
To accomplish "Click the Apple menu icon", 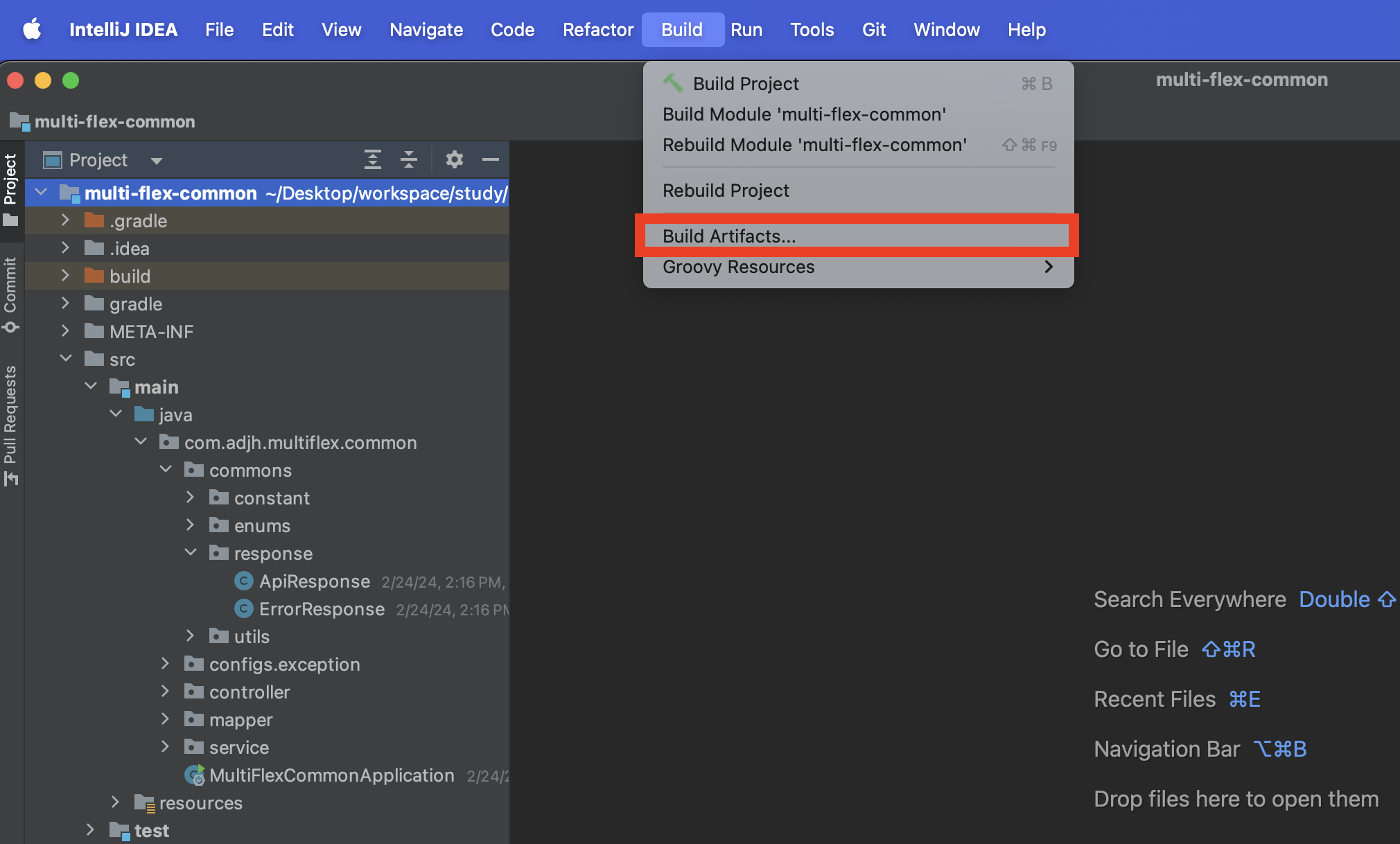I will tap(32, 30).
